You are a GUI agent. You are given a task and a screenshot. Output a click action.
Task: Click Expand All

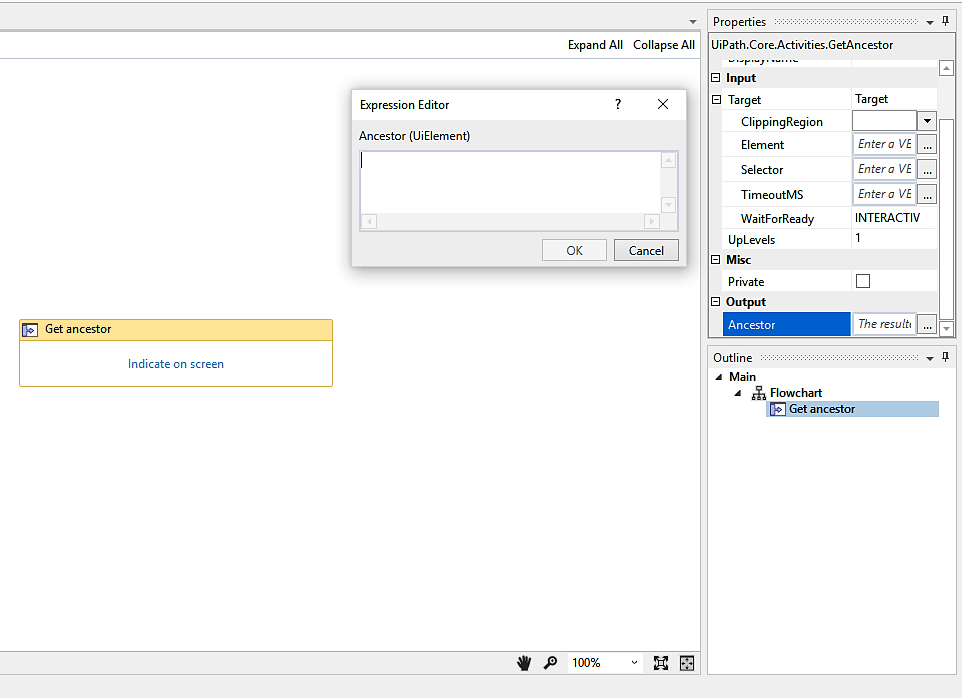(x=595, y=45)
